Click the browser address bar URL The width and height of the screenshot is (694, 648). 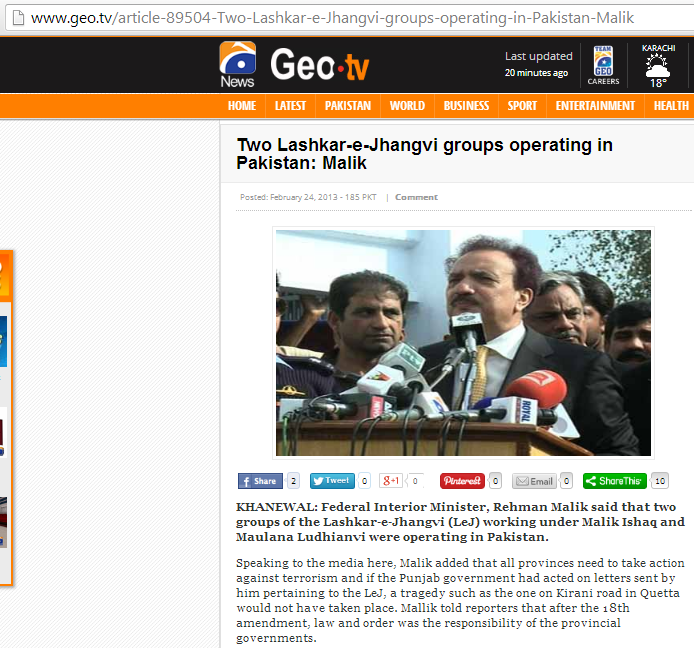(x=332, y=18)
